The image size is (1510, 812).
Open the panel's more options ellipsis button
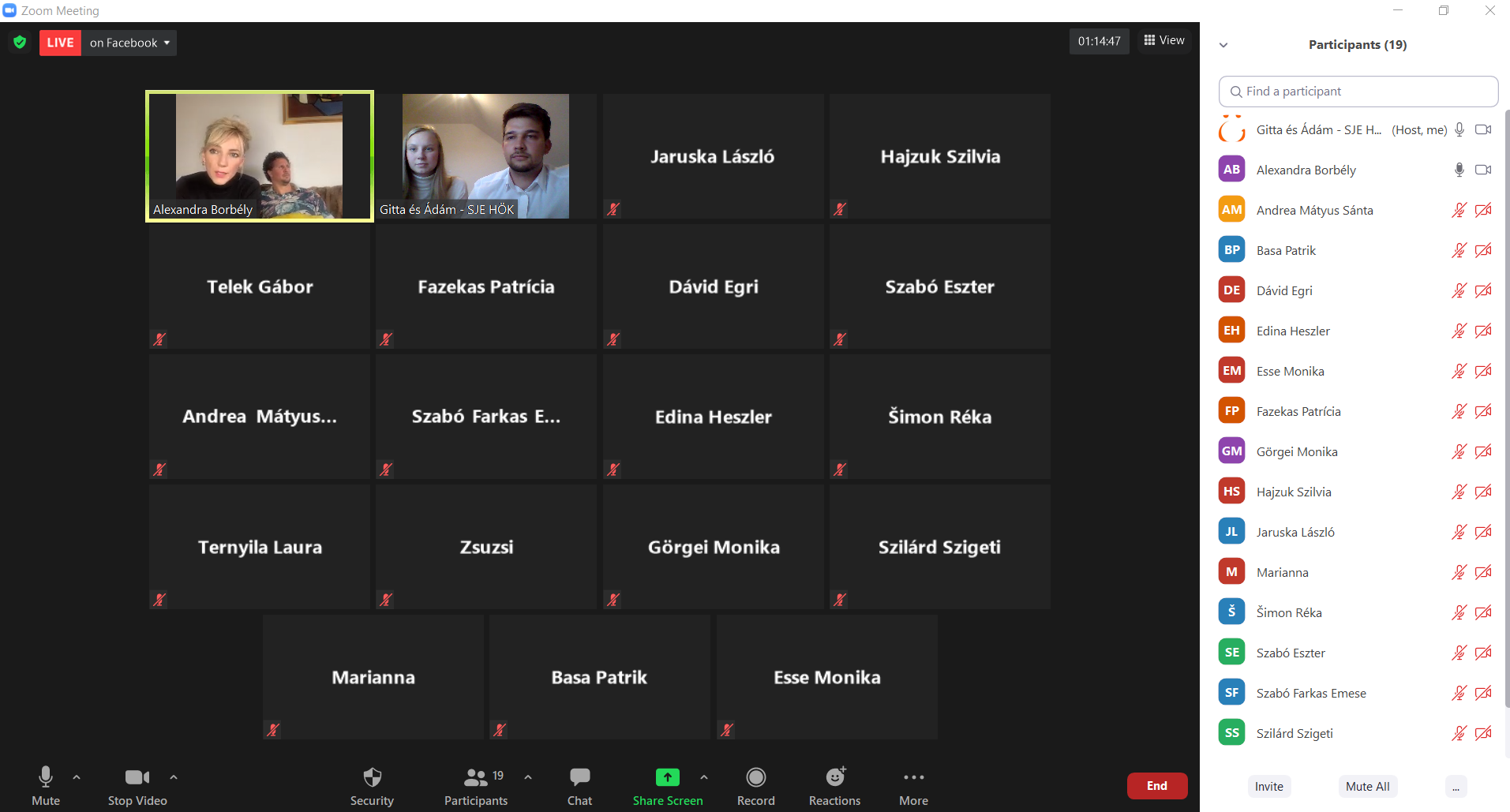1456,787
